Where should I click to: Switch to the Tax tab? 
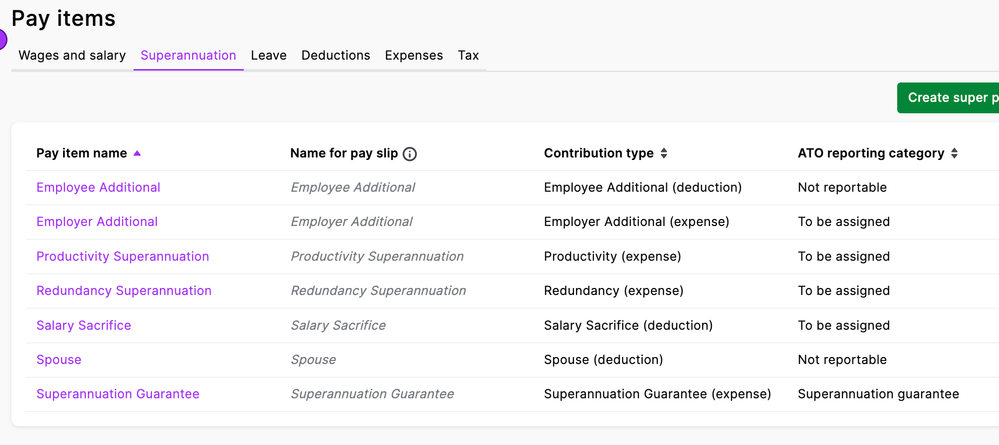468,55
